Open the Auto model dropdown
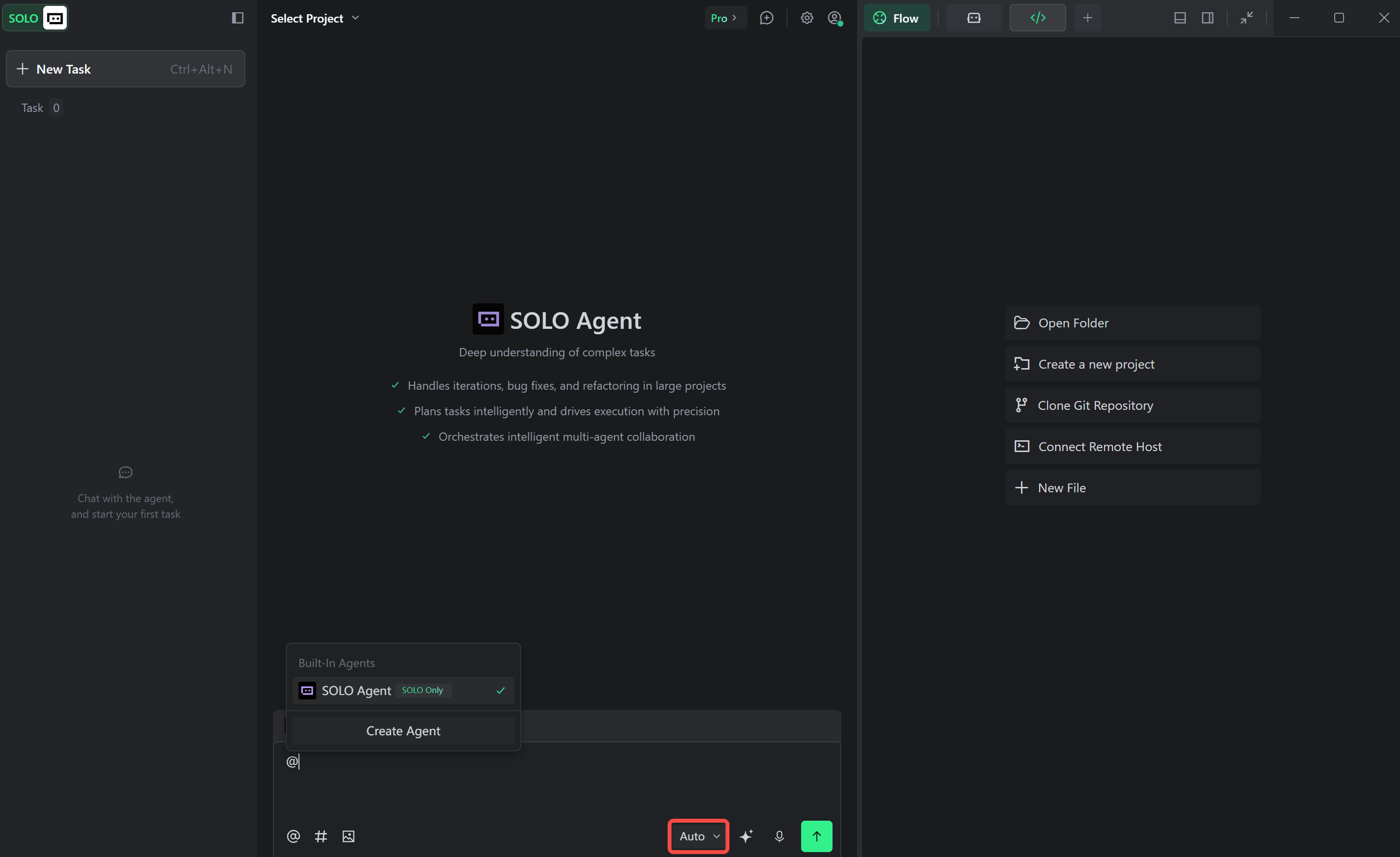The image size is (1400, 857). pyautogui.click(x=699, y=836)
